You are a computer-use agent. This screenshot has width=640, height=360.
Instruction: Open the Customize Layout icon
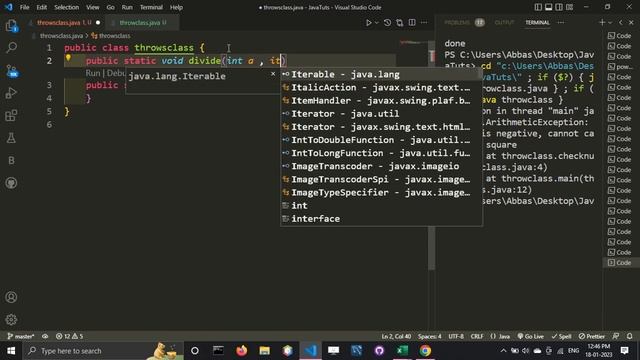coord(569,7)
